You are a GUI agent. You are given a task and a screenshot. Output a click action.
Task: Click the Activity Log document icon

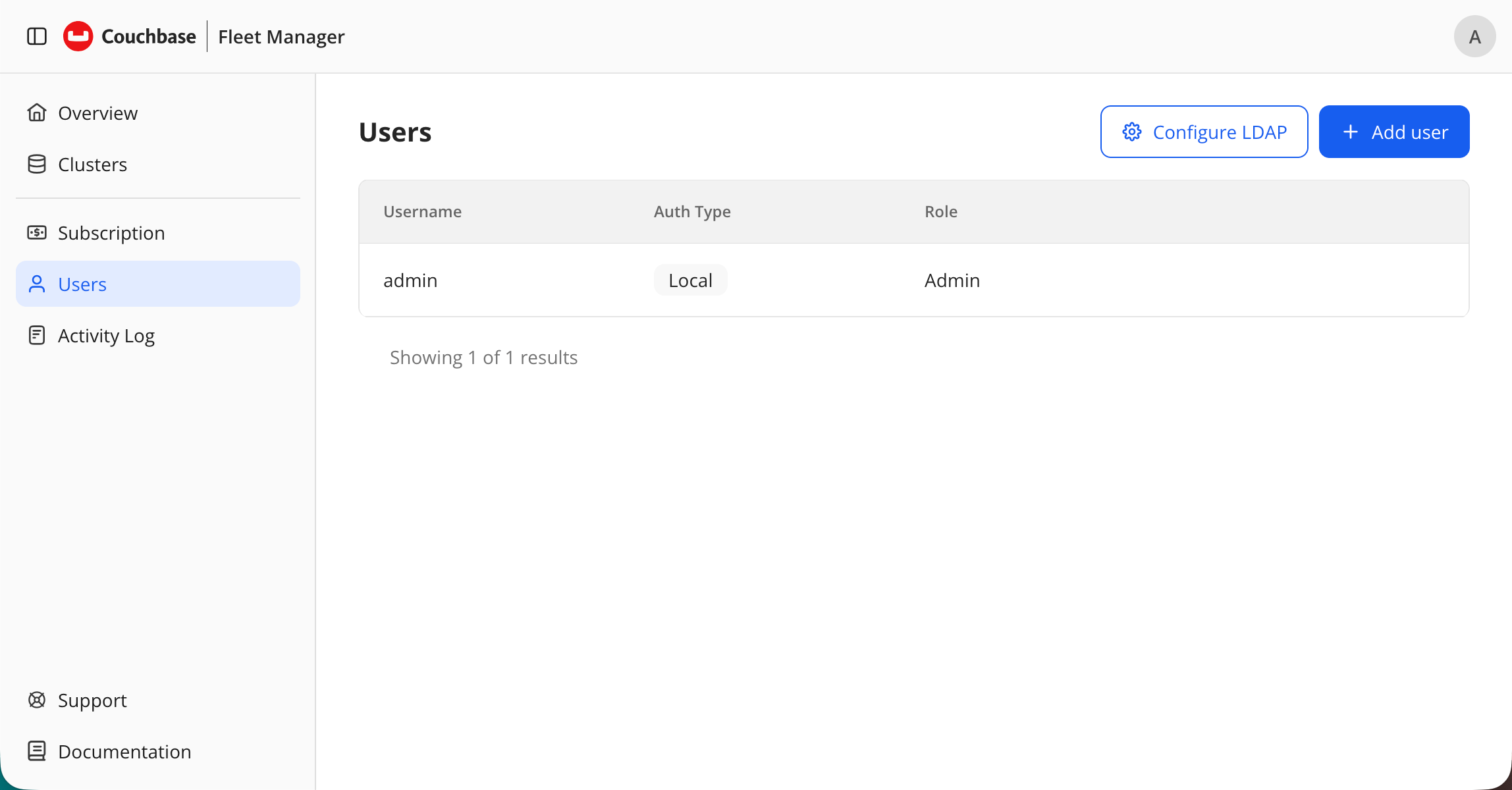click(37, 335)
